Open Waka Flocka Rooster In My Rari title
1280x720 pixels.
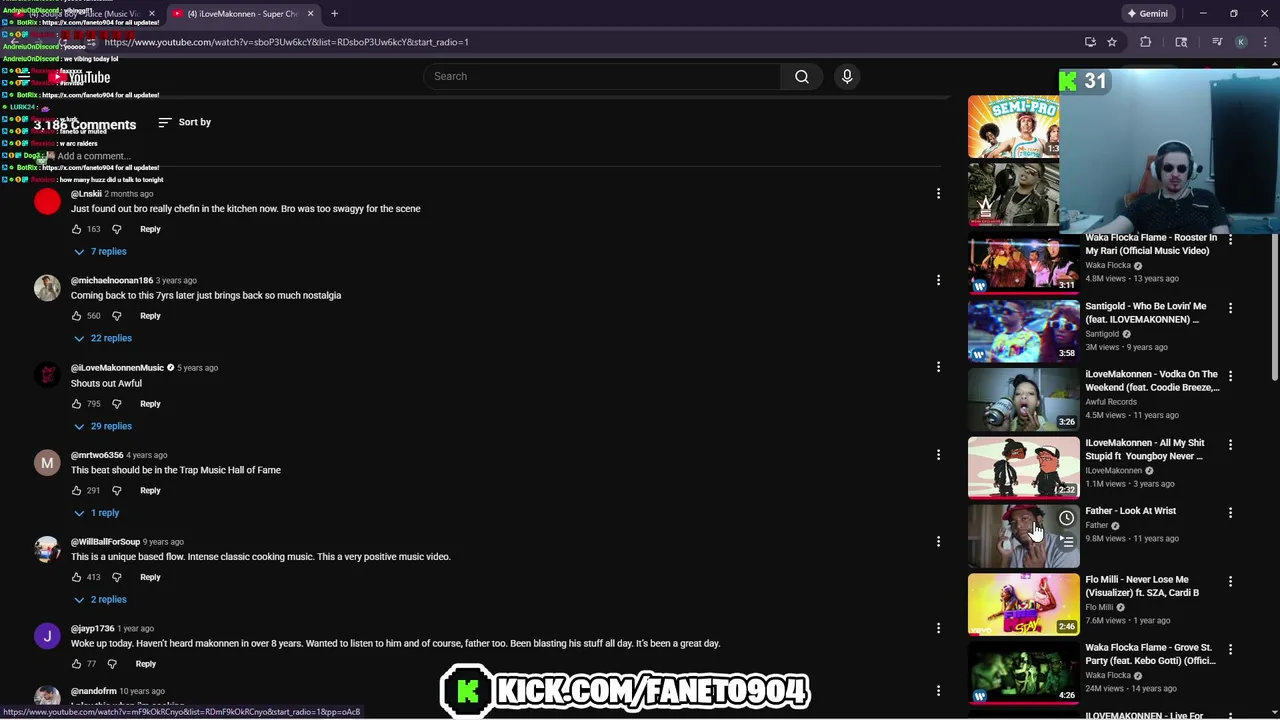tap(1151, 244)
